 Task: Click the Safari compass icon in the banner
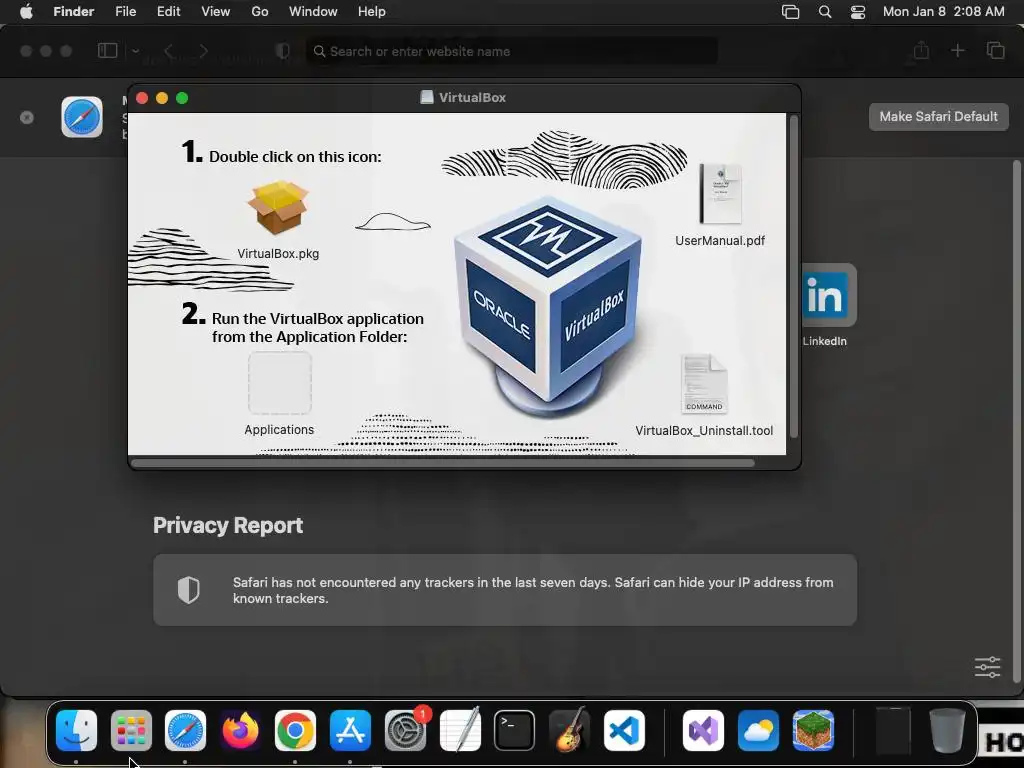[x=82, y=117]
